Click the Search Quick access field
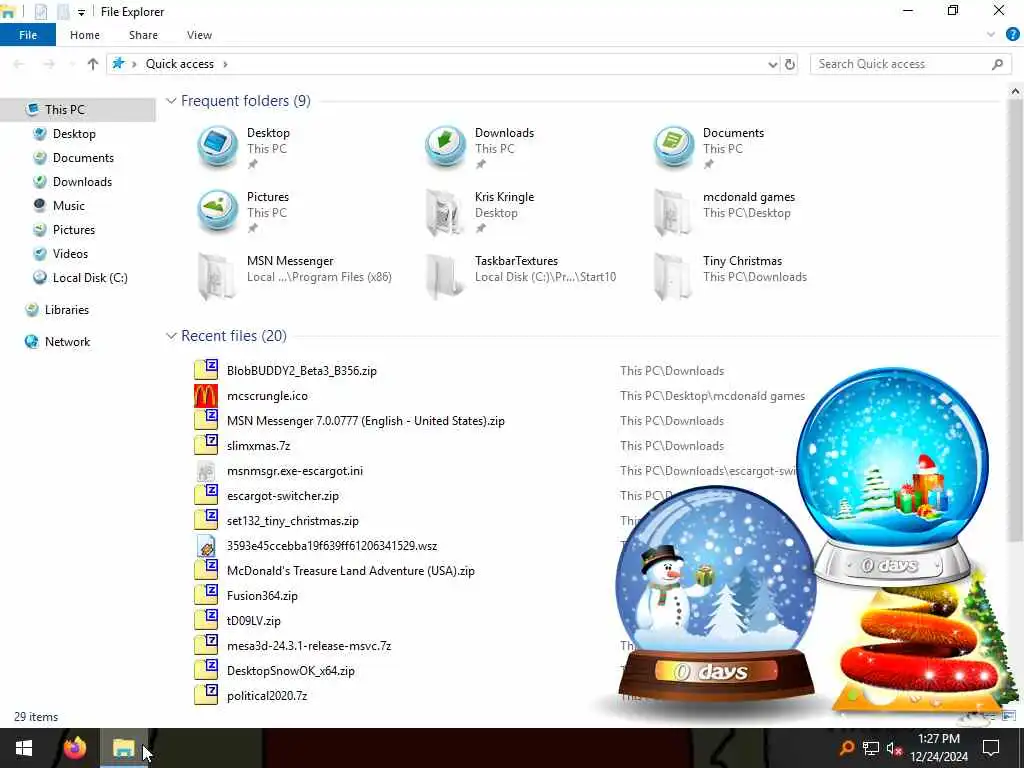This screenshot has height=768, width=1024. (910, 64)
